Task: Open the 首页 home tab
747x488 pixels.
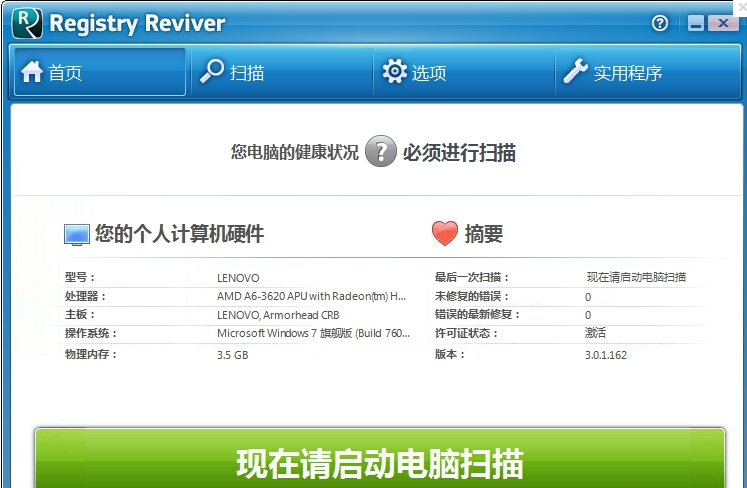Action: (x=99, y=72)
